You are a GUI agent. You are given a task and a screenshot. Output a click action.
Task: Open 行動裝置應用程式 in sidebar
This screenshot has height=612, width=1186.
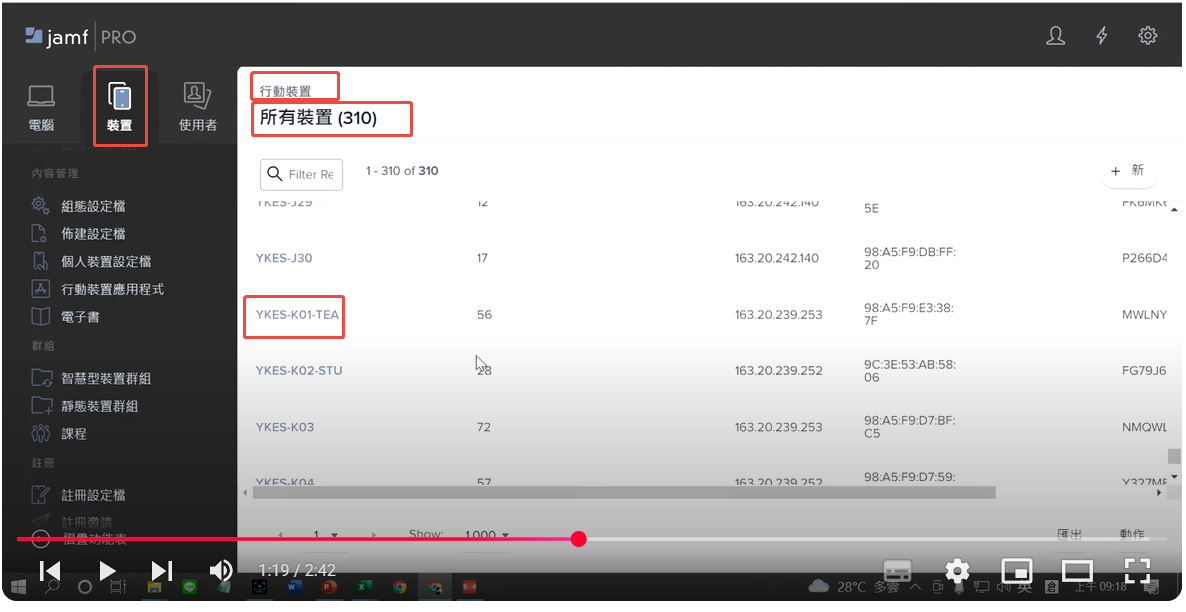tap(112, 289)
